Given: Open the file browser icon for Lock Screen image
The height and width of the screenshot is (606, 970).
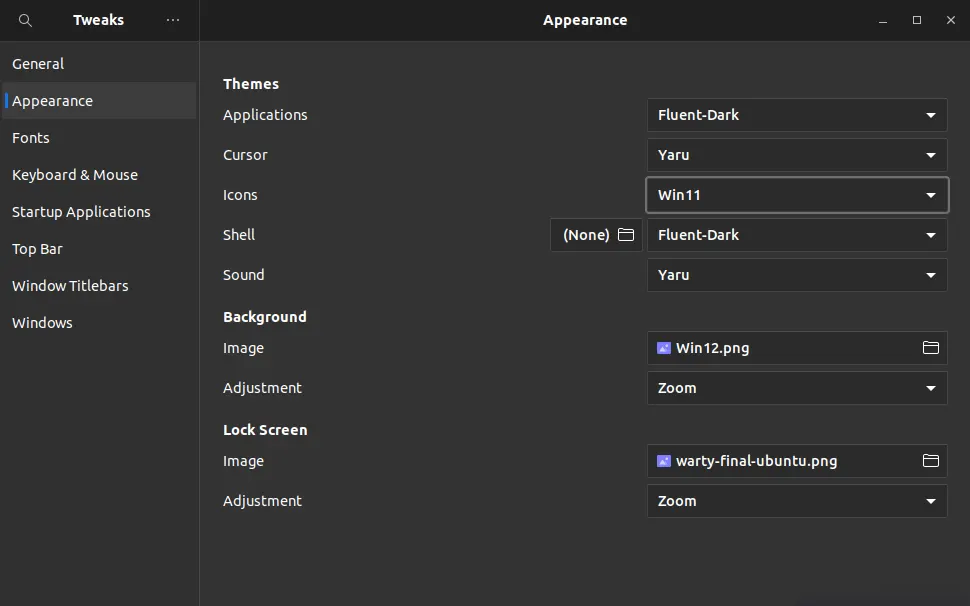Looking at the screenshot, I should point(930,461).
